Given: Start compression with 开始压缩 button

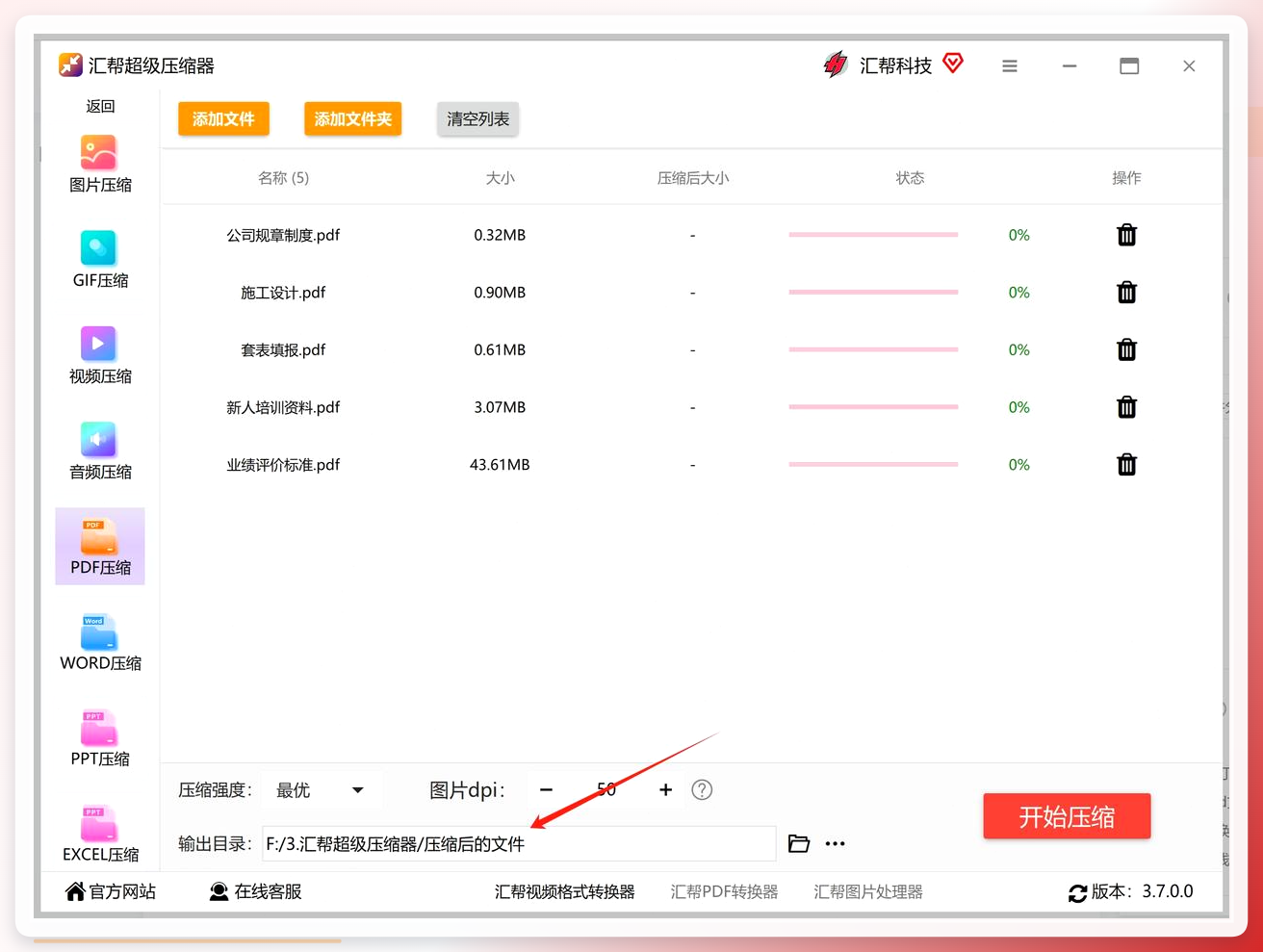Looking at the screenshot, I should 1067,817.
